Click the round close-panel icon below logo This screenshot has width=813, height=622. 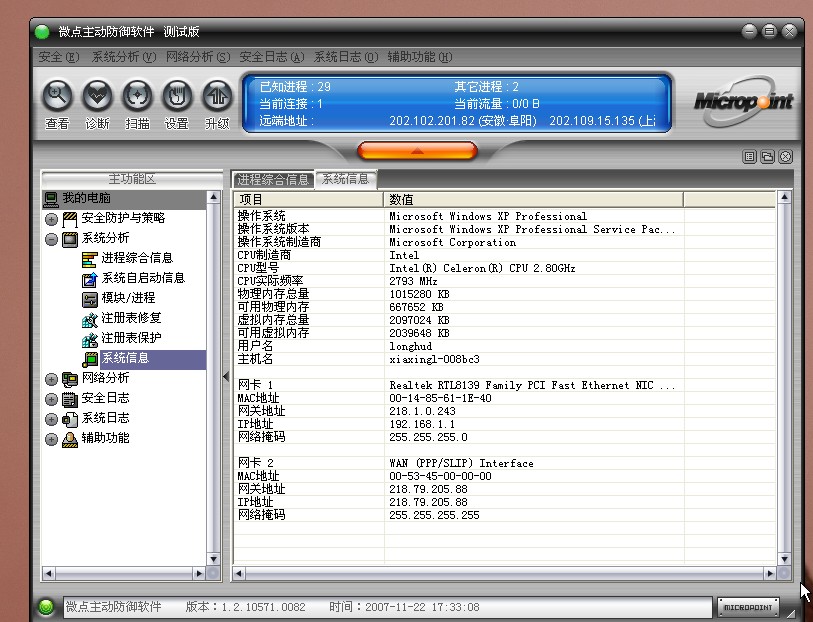[786, 157]
